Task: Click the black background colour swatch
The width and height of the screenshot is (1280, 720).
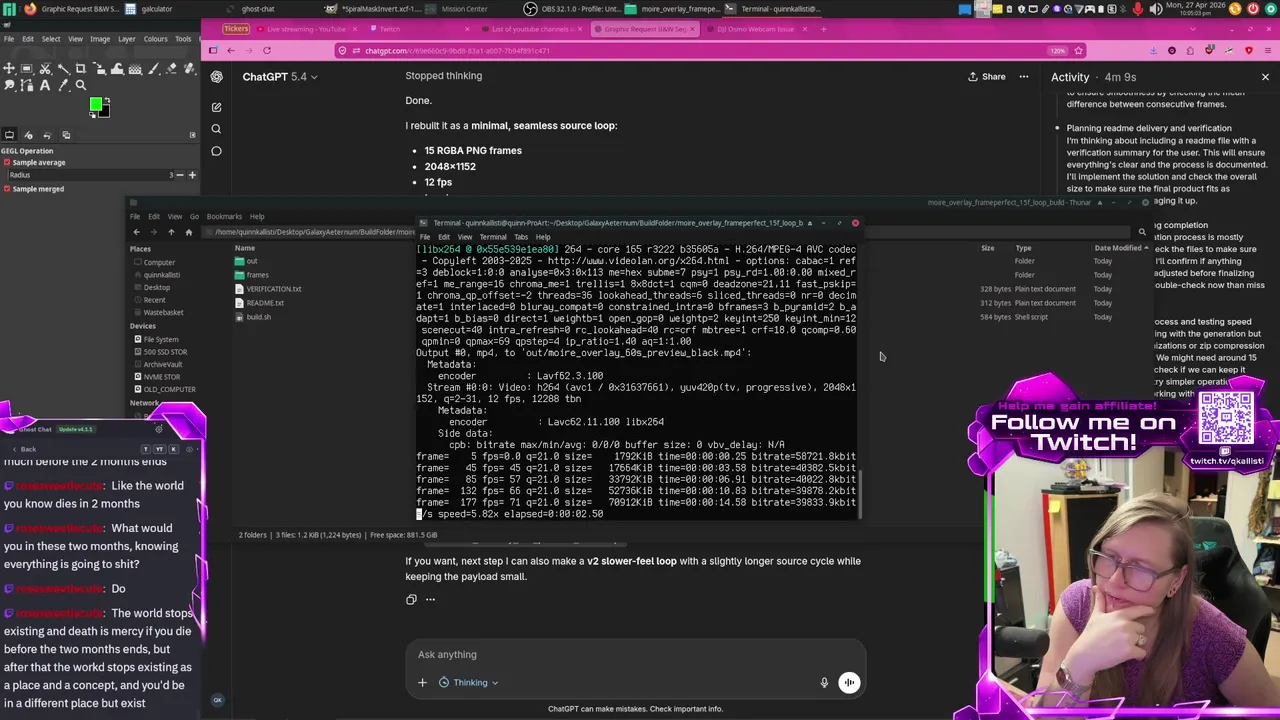Action: tap(106, 112)
